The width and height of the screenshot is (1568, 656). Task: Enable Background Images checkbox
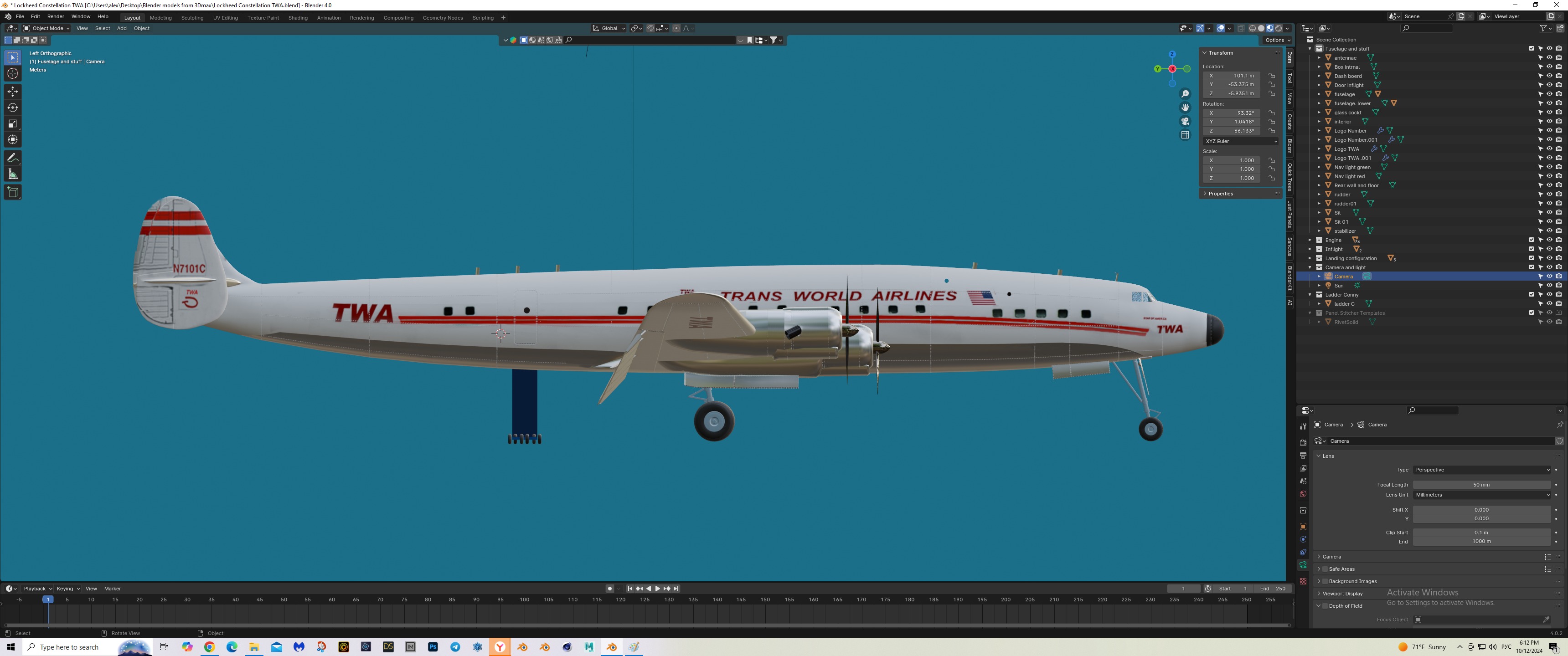point(1325,581)
